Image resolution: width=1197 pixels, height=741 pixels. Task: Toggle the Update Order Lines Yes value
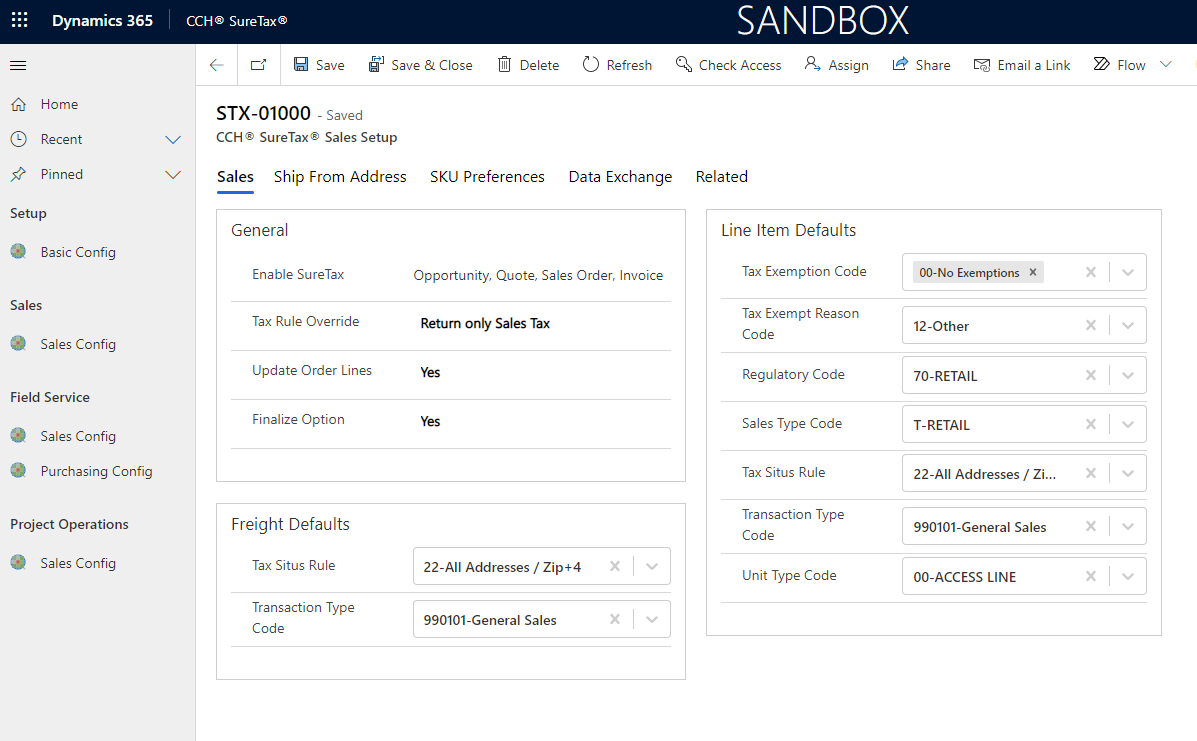(x=431, y=372)
